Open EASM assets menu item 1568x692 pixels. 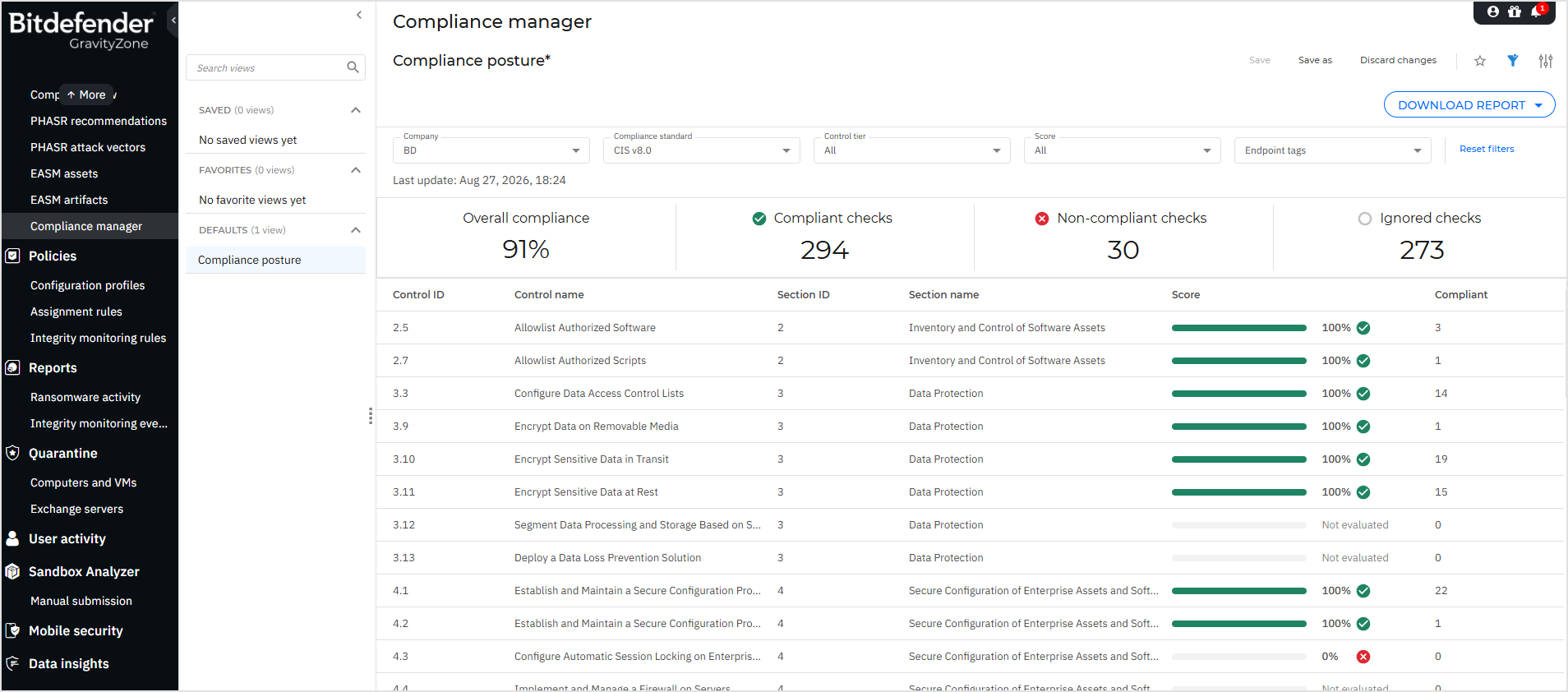[x=64, y=173]
